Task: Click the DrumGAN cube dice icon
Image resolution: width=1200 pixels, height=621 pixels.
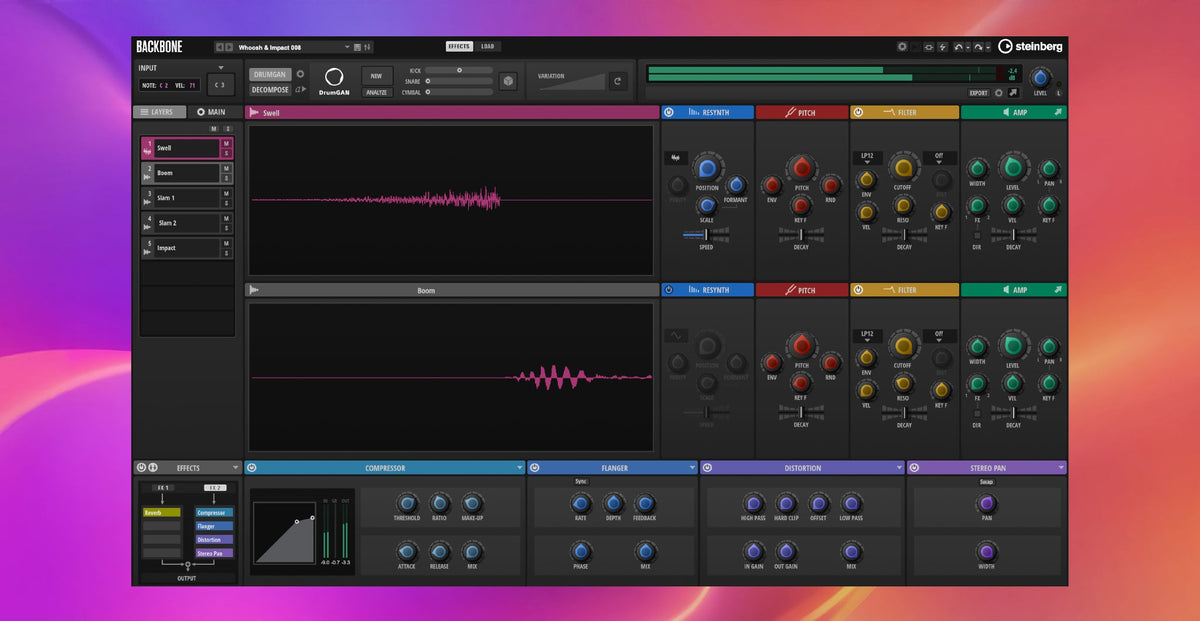Action: 508,81
